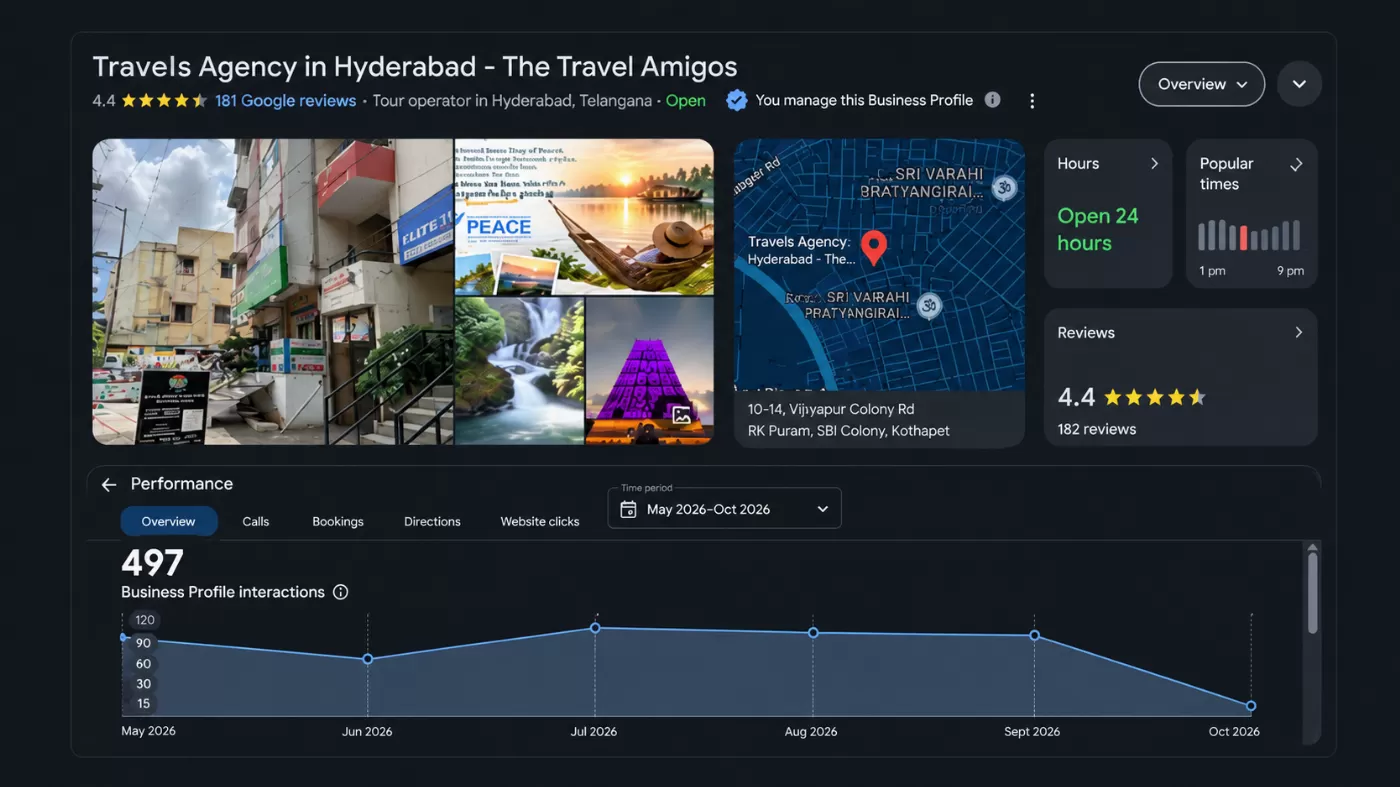Click the Jun 2026 data point on chart
Viewport: 1400px width, 787px height.
[368, 659]
